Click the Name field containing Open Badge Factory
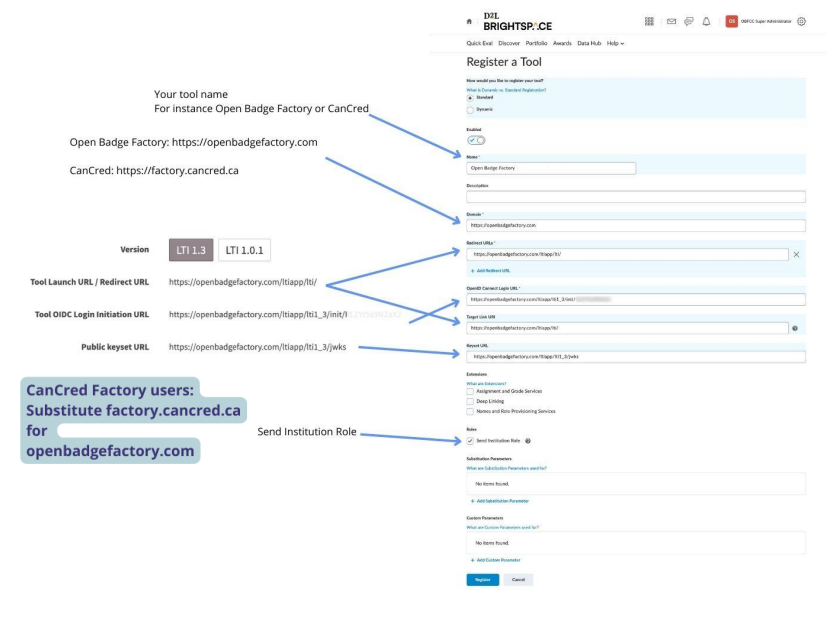The width and height of the screenshot is (832, 617). point(551,168)
